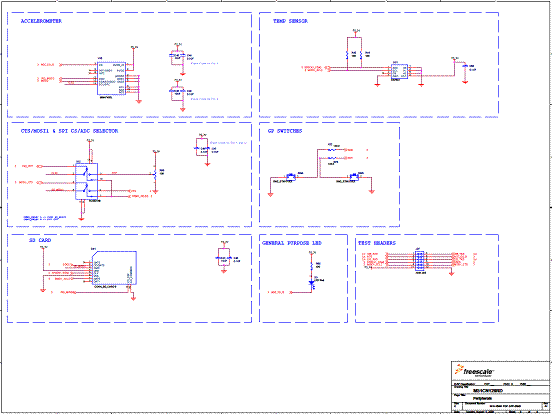
Task: Click the TEMP SENSOR section title
Action: [x=290, y=21]
